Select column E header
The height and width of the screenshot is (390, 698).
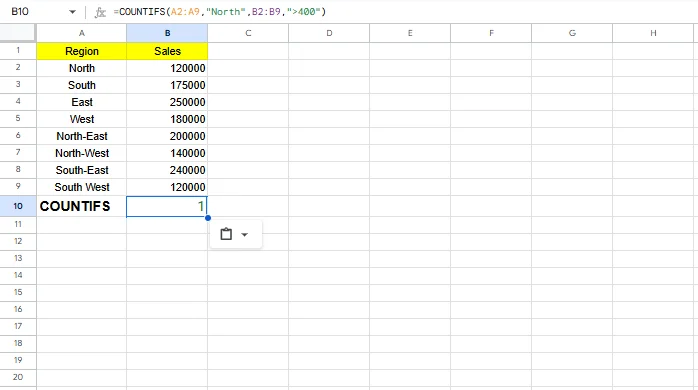[x=410, y=33]
